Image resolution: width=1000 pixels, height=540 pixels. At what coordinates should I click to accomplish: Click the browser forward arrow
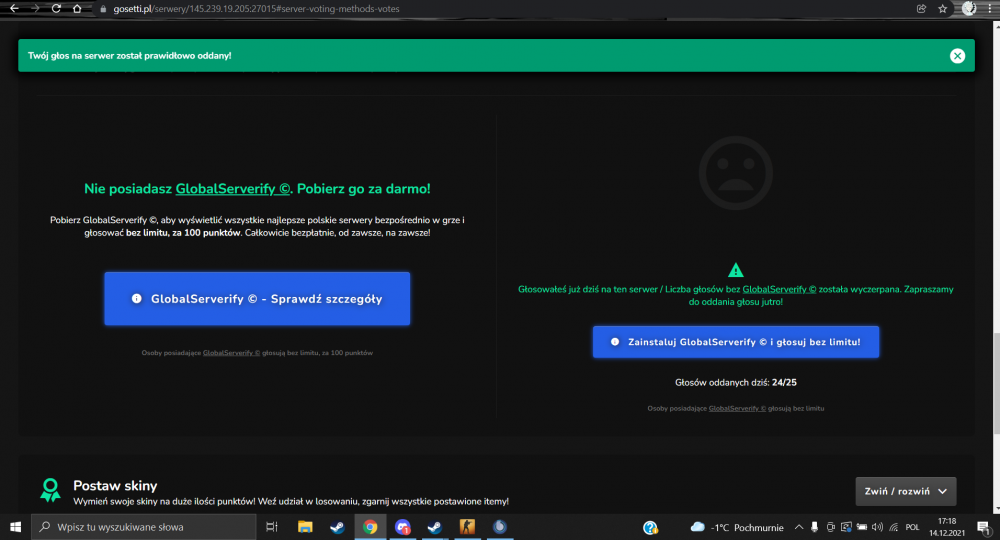35,9
